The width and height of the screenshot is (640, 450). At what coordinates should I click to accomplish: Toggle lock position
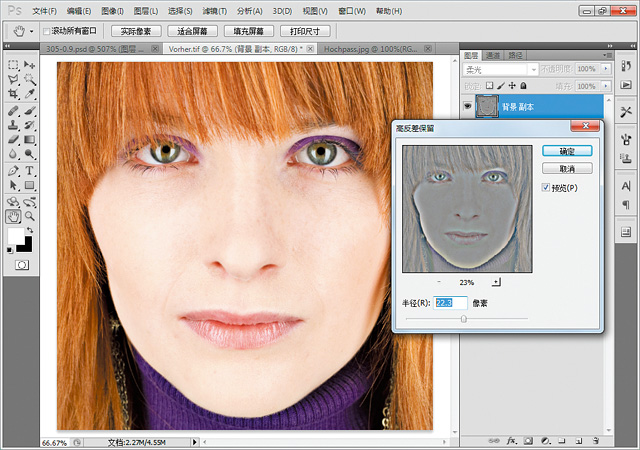pyautogui.click(x=512, y=86)
